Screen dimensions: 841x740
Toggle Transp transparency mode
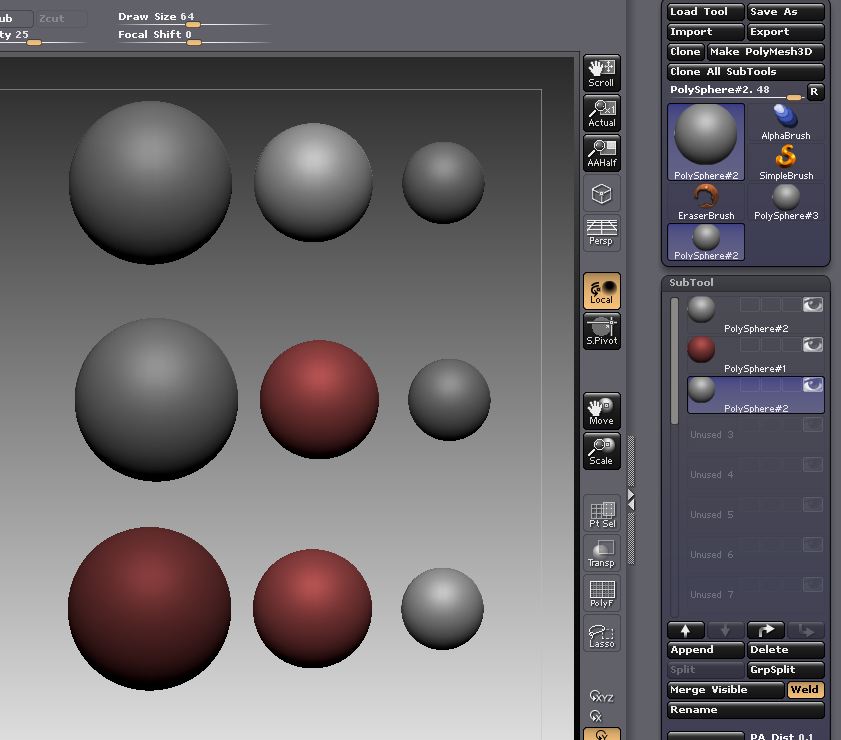[601, 553]
